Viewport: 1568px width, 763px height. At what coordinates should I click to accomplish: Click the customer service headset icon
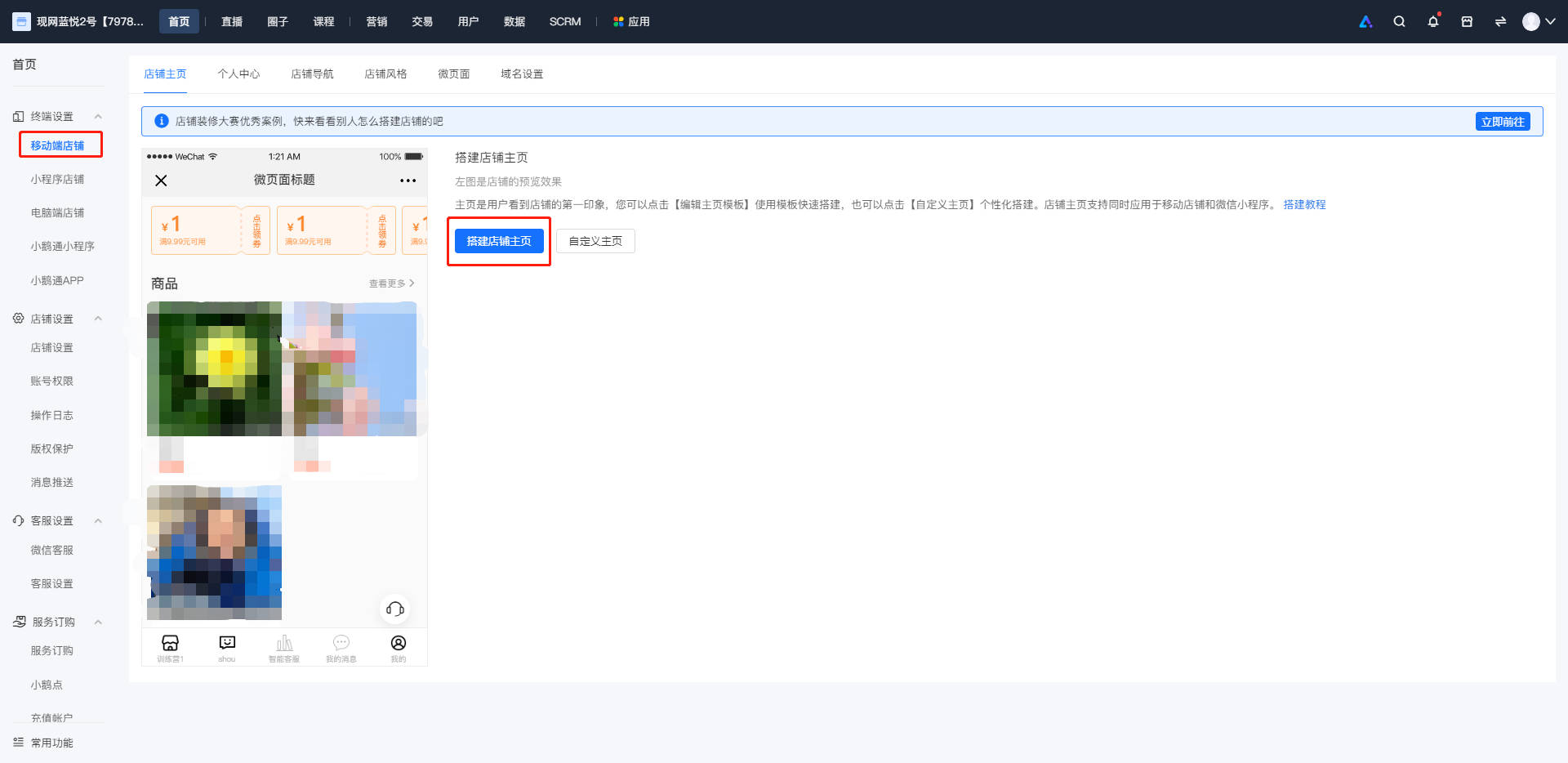coord(395,609)
